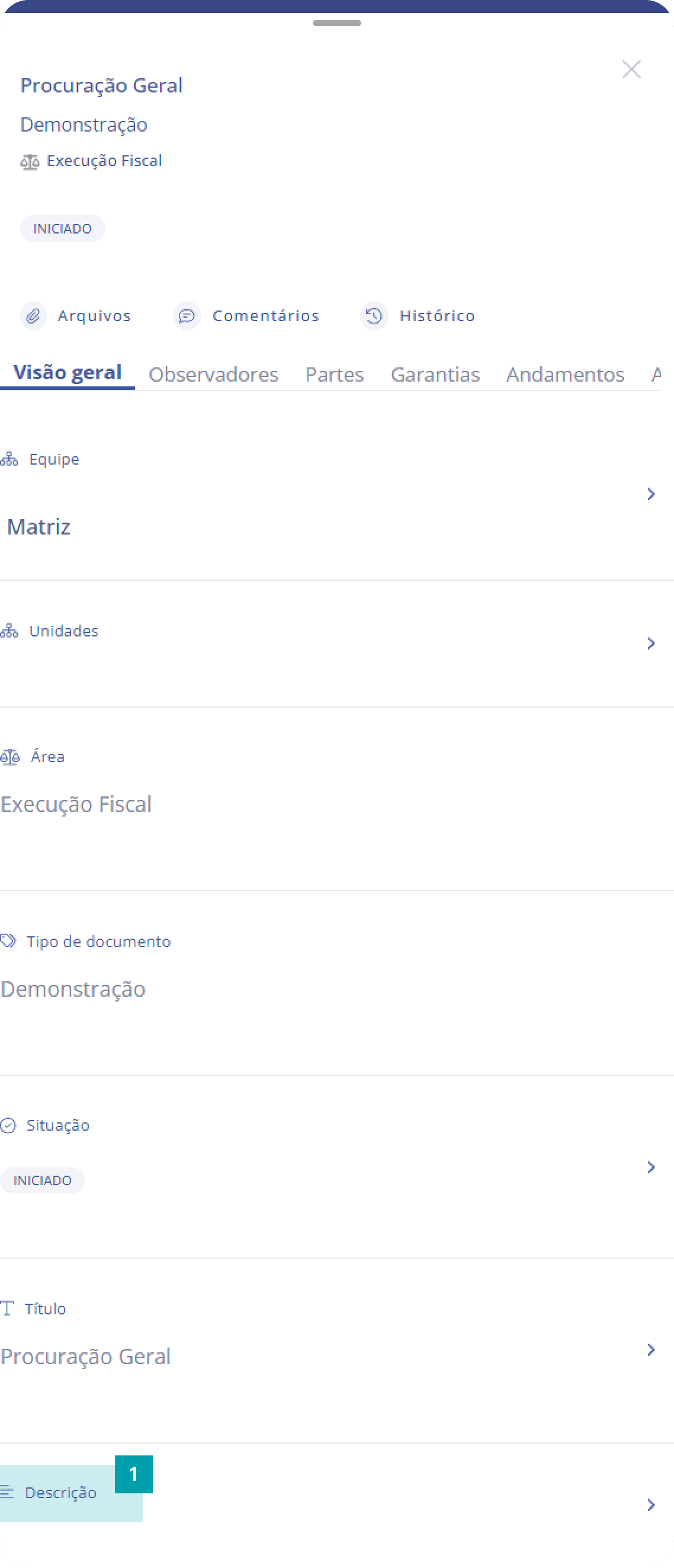674x1568 pixels.
Task: Open the Arquivos paperclip icon
Action: coord(33,316)
